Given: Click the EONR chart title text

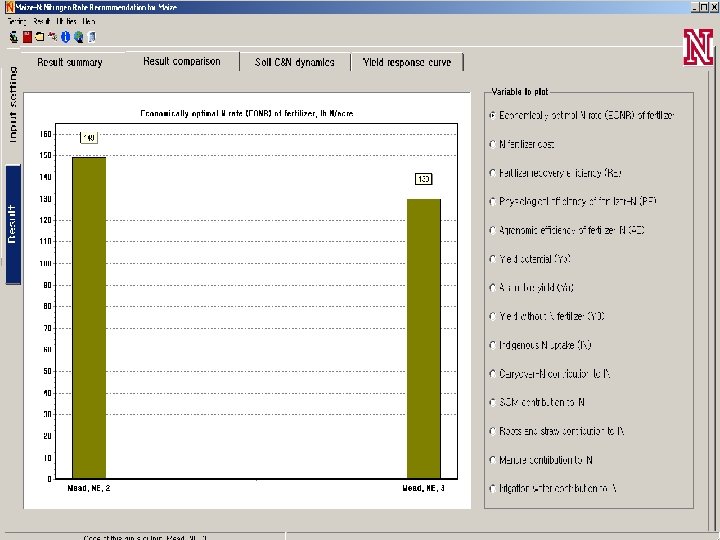Looking at the screenshot, I should (x=247, y=113).
